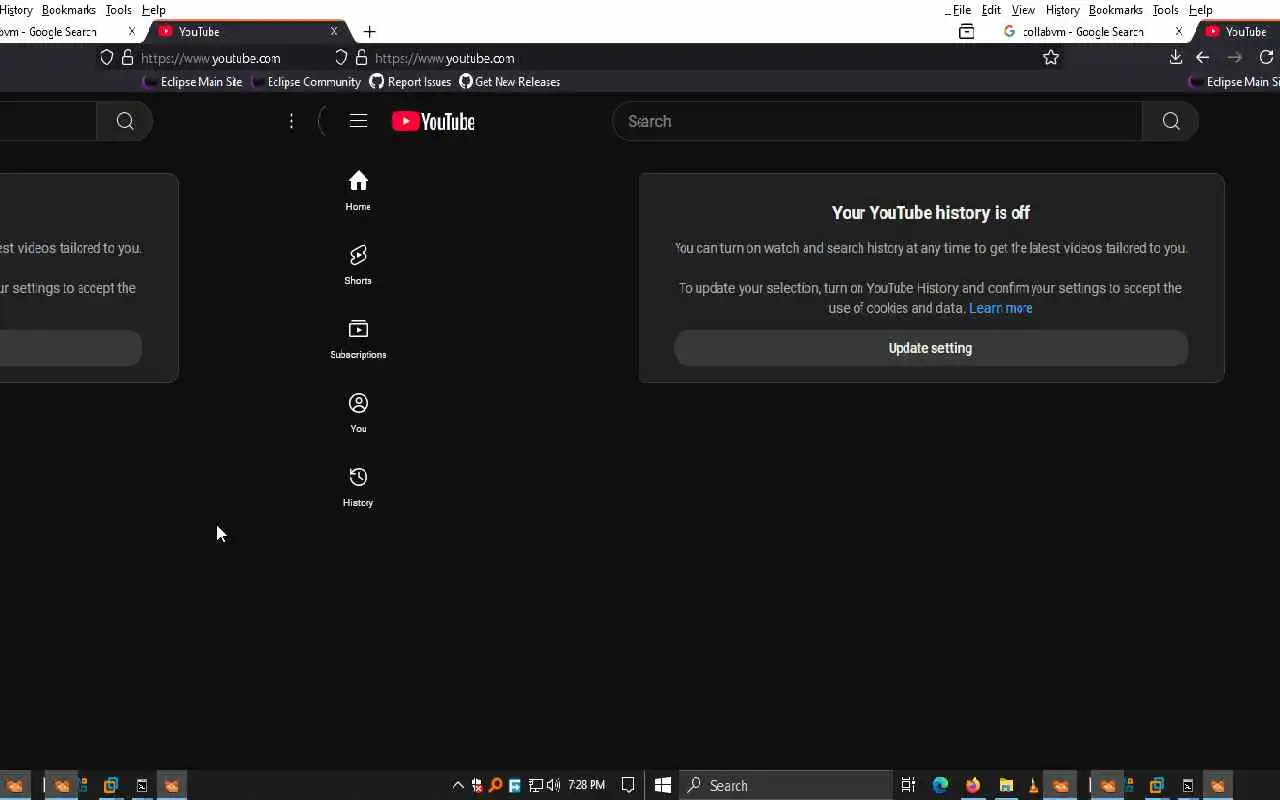Open VLC media player from taskbar
The height and width of the screenshot is (800, 1280).
point(1033,785)
